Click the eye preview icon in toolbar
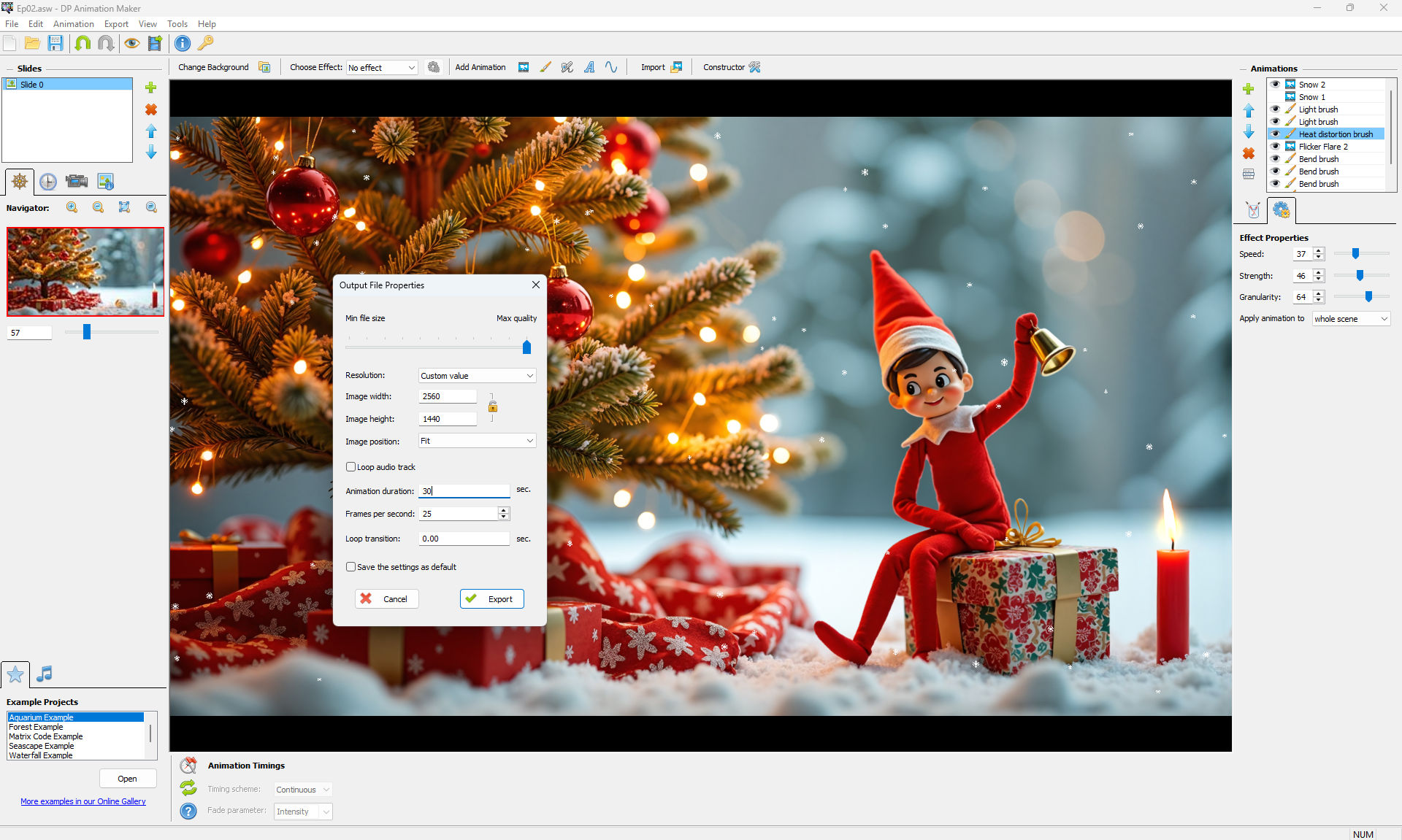The image size is (1402, 840). click(x=131, y=43)
